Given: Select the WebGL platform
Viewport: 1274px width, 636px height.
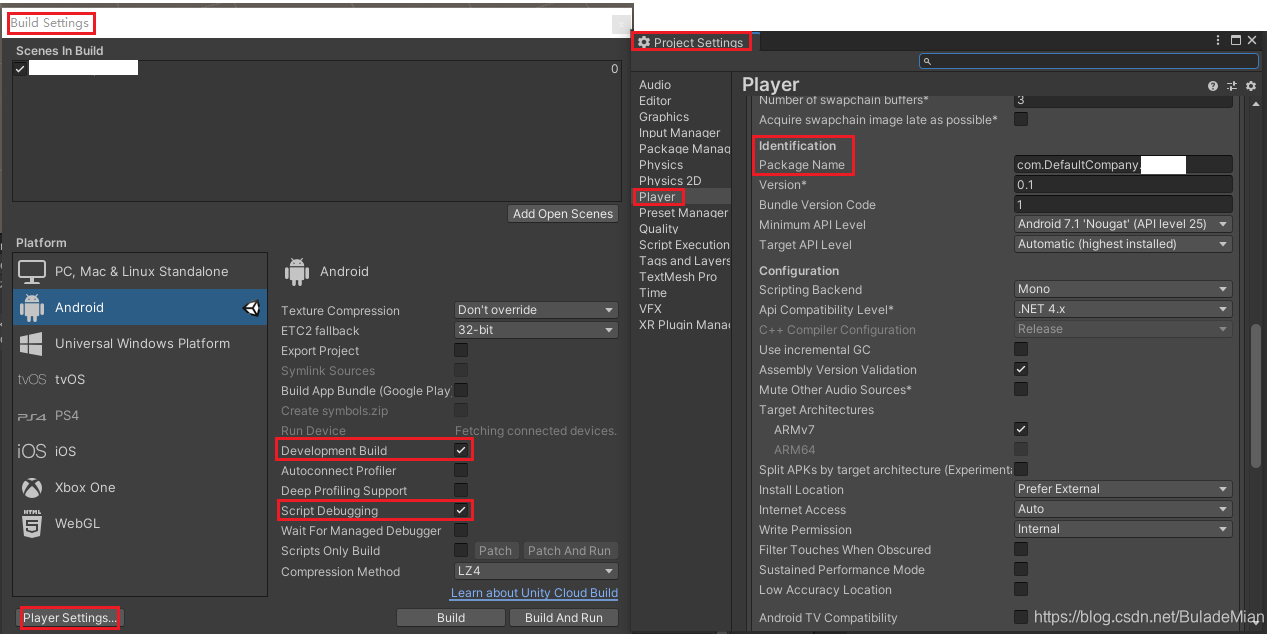Looking at the screenshot, I should pyautogui.click(x=140, y=523).
